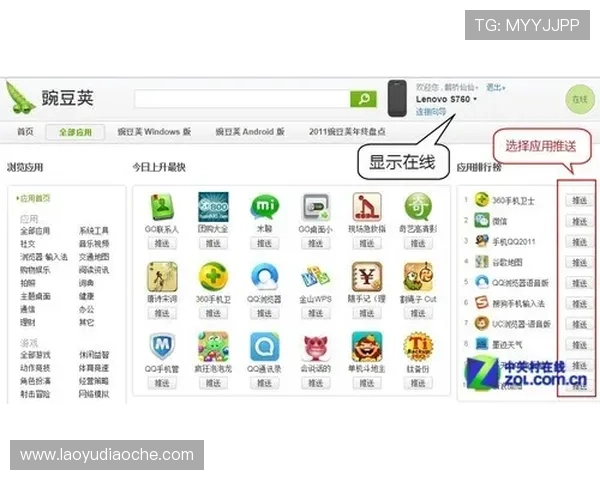The width and height of the screenshot is (600, 480).
Task: Open the QQ浏览器 icon in the grid
Action: point(264,277)
